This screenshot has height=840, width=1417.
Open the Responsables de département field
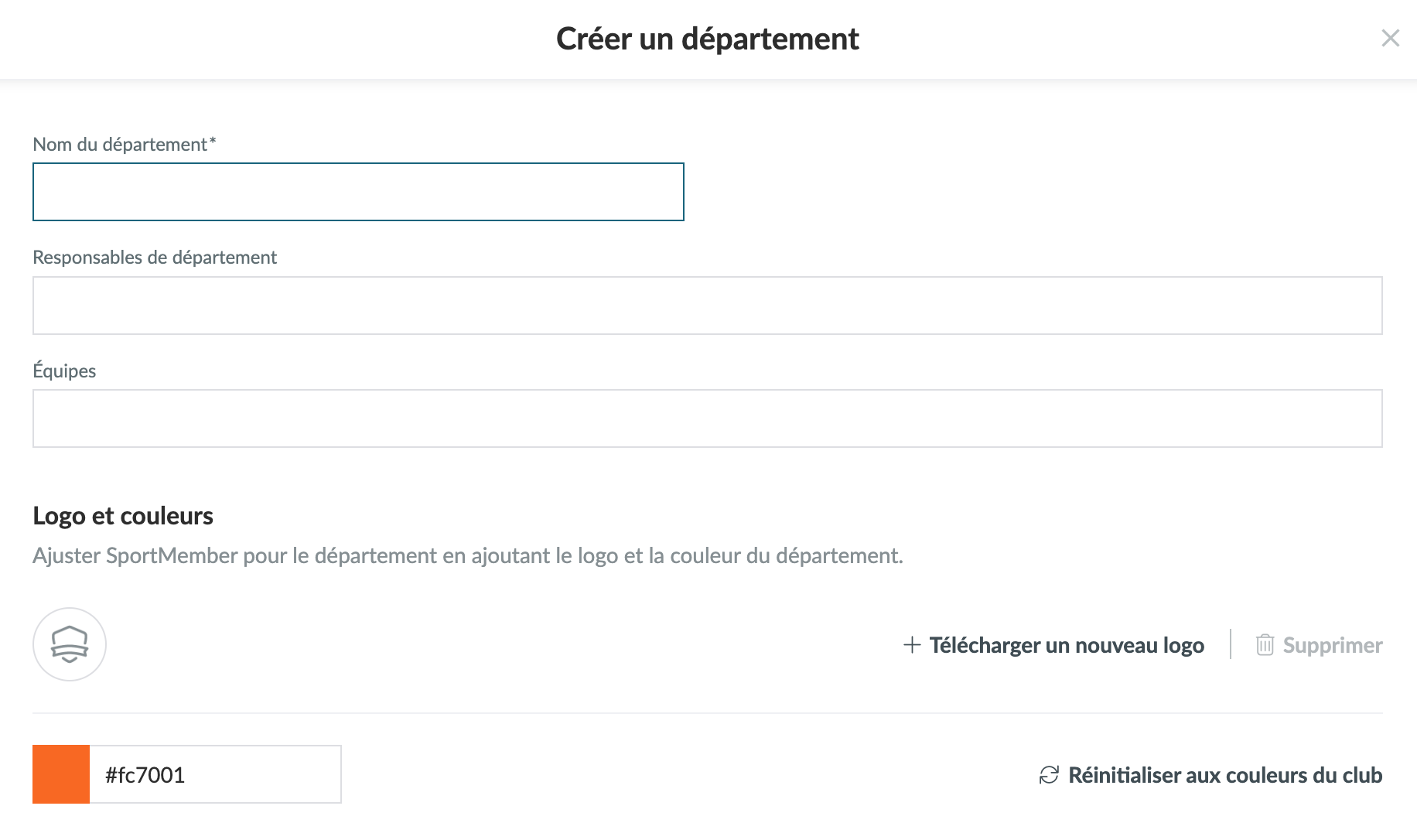point(707,306)
